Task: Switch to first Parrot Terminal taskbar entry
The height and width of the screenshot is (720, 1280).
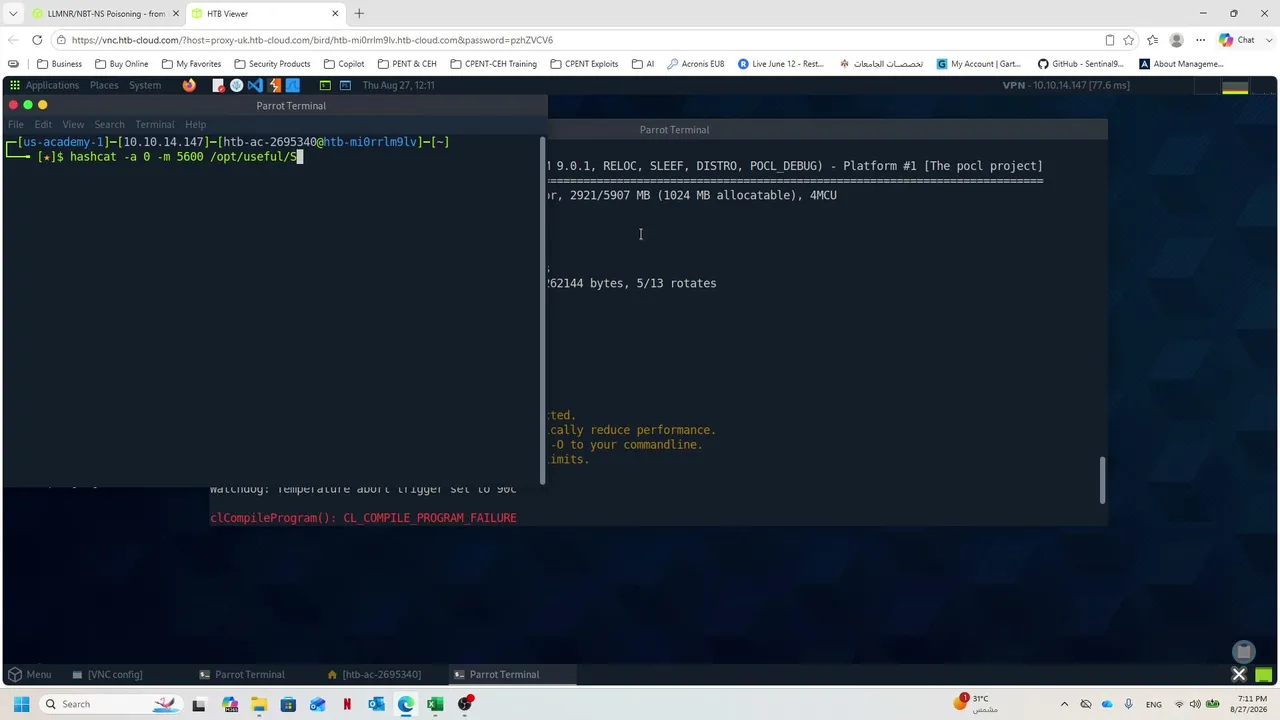Action: (242, 674)
